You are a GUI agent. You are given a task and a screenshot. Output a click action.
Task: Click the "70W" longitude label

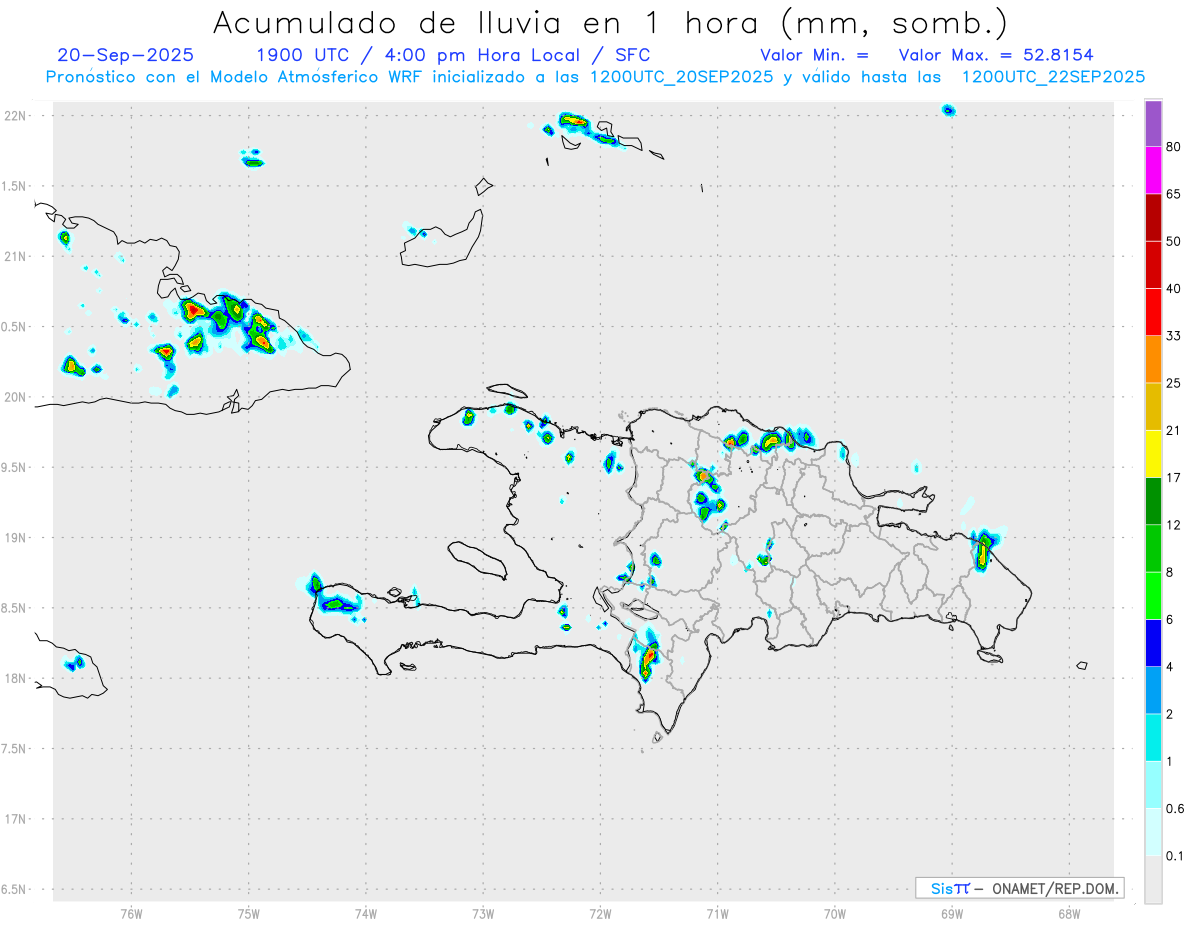point(835,914)
